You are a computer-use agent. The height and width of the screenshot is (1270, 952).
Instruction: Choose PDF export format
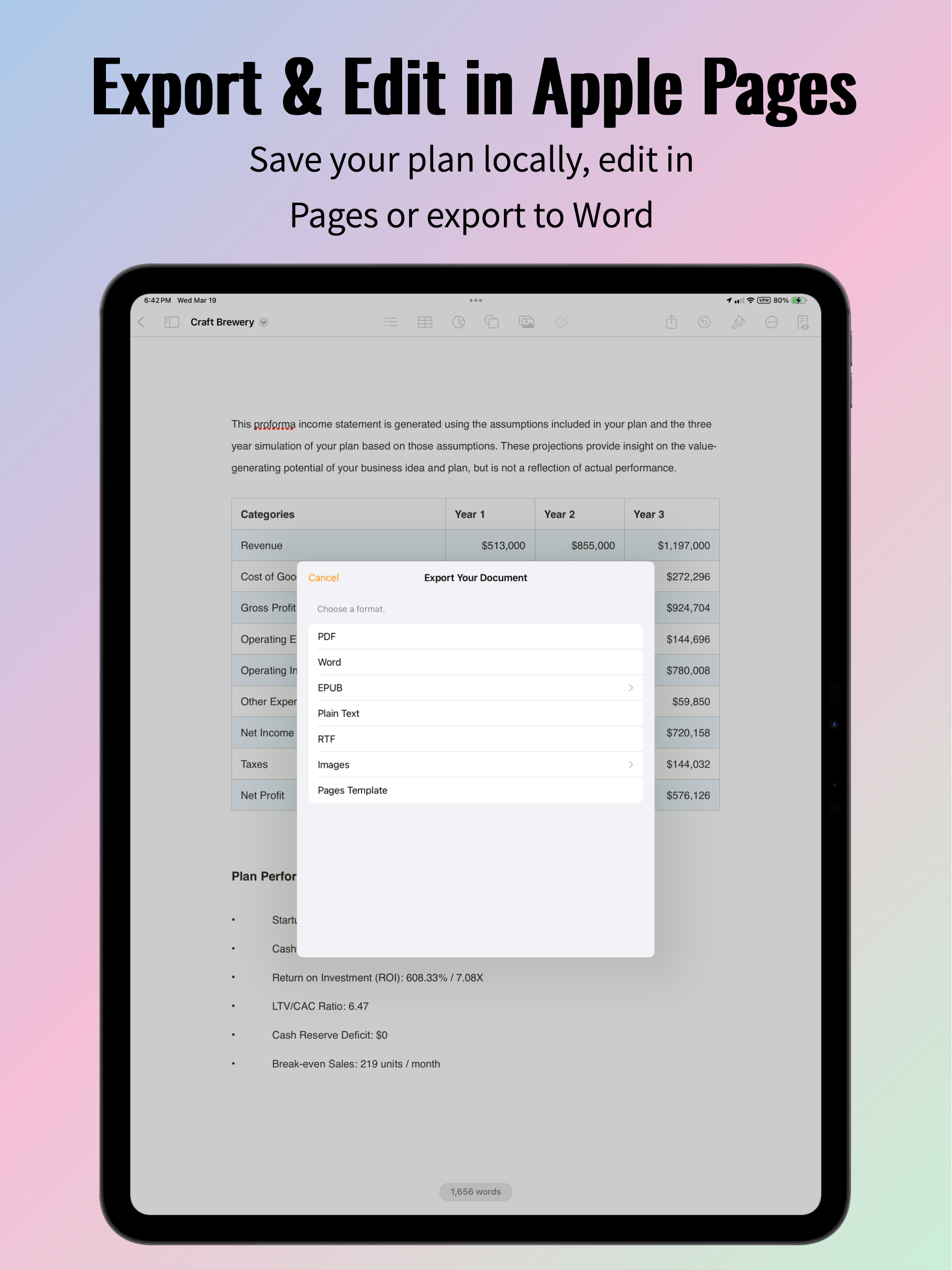coord(476,637)
